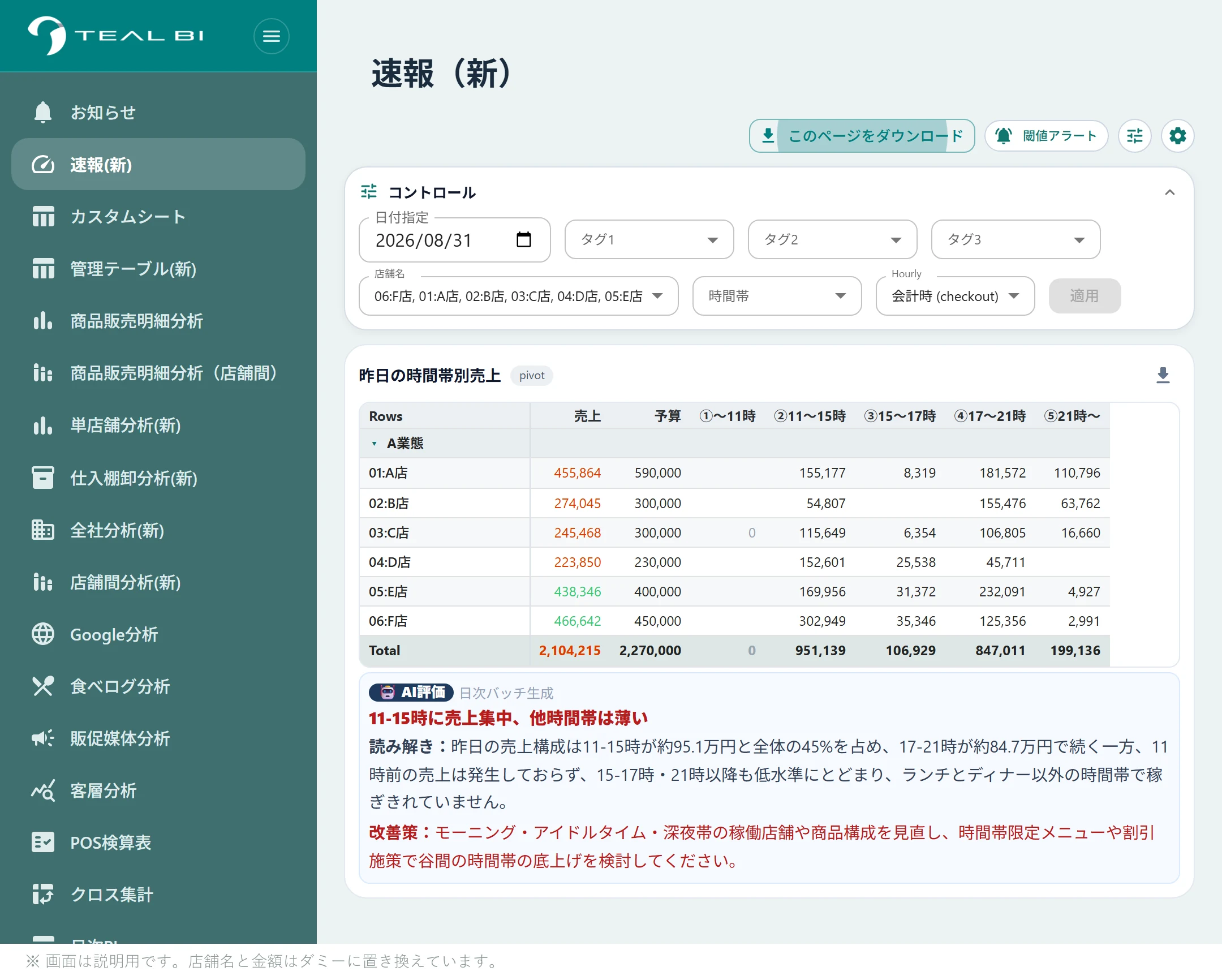Click the globe icon for Google分析
Screen dimensions: 1222x980
point(42,634)
